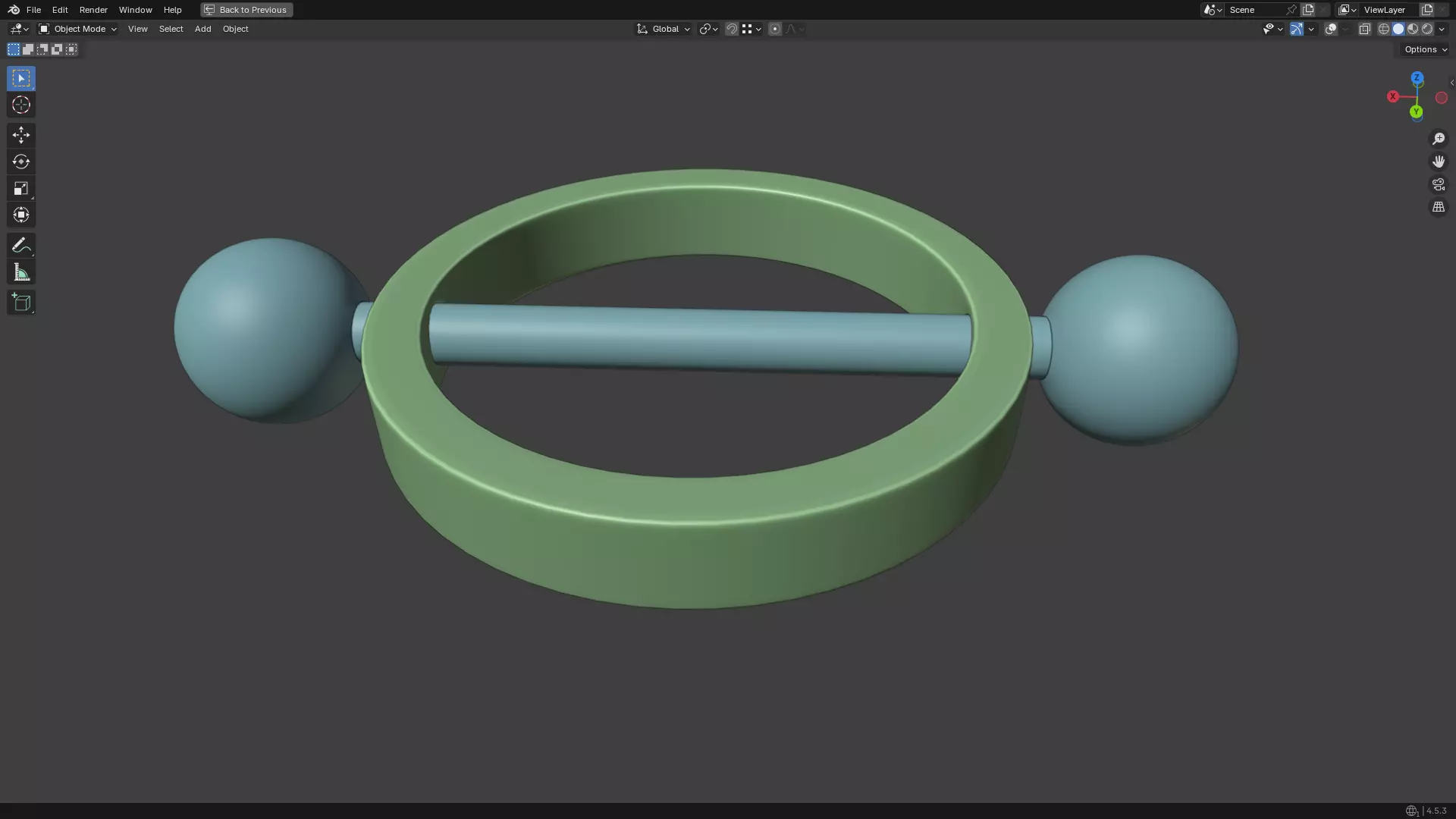Open the viewport Add menu
The width and height of the screenshot is (1456, 819).
202,29
